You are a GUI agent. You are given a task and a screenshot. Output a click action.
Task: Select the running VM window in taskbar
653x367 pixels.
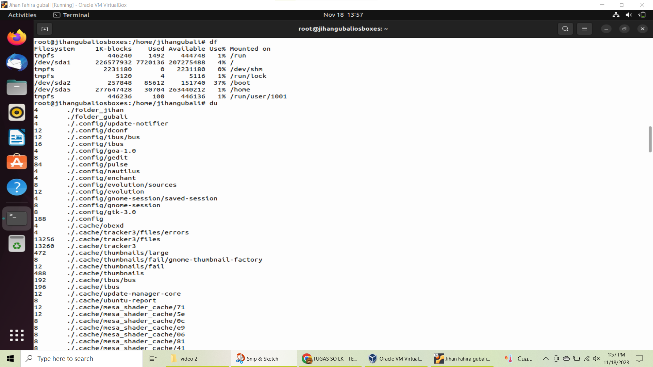[x=462, y=358]
